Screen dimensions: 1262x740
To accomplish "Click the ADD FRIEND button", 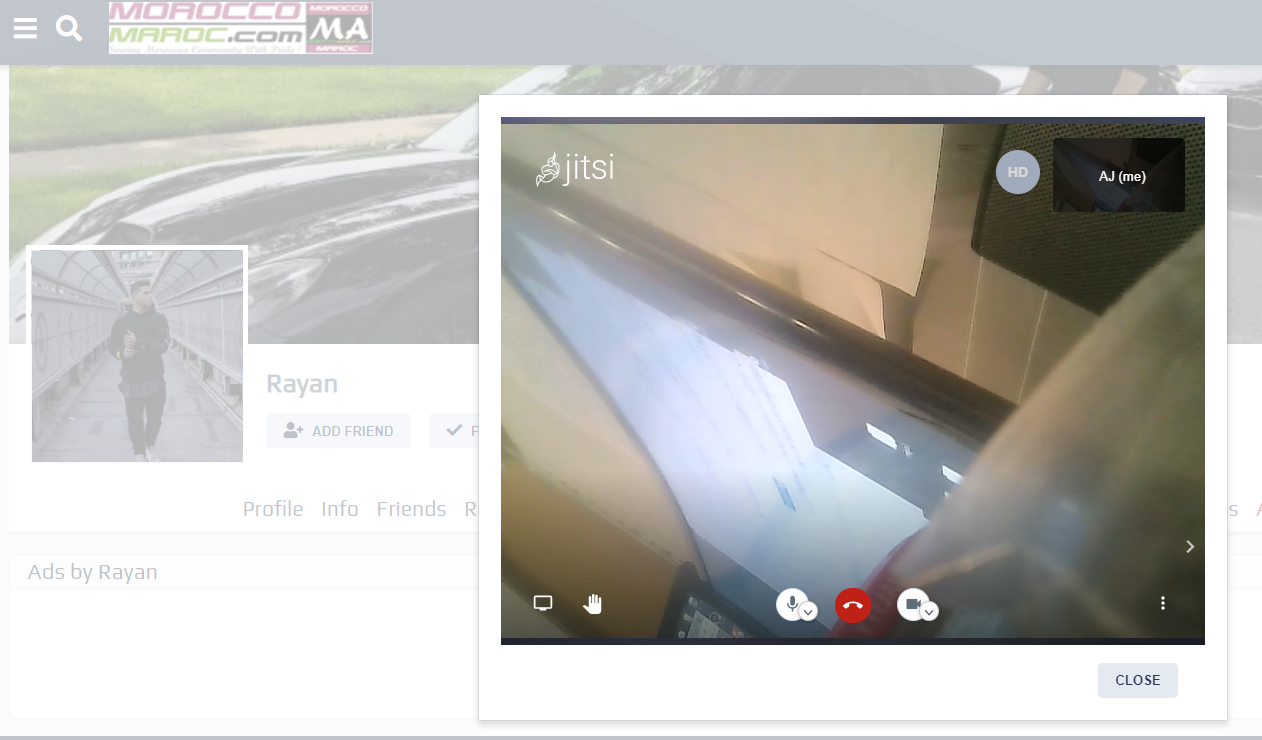I will 338,431.
